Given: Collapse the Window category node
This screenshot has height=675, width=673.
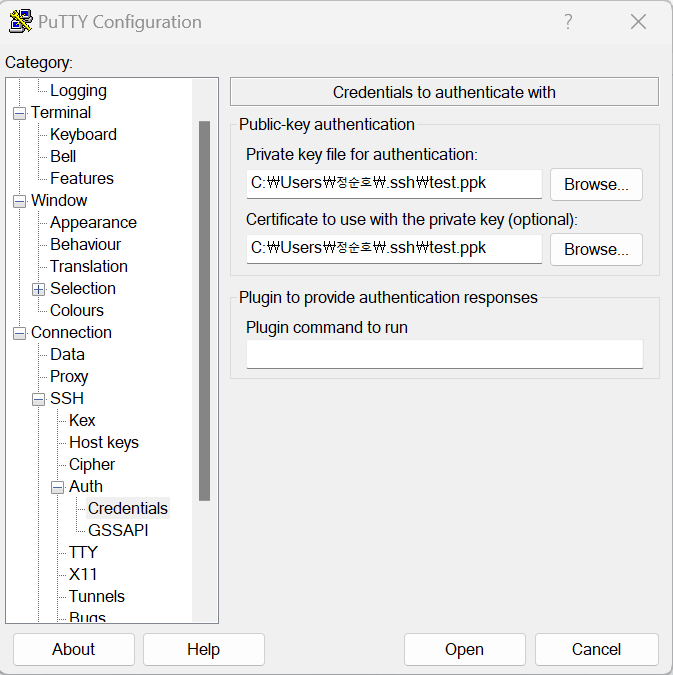Looking at the screenshot, I should [x=19, y=201].
